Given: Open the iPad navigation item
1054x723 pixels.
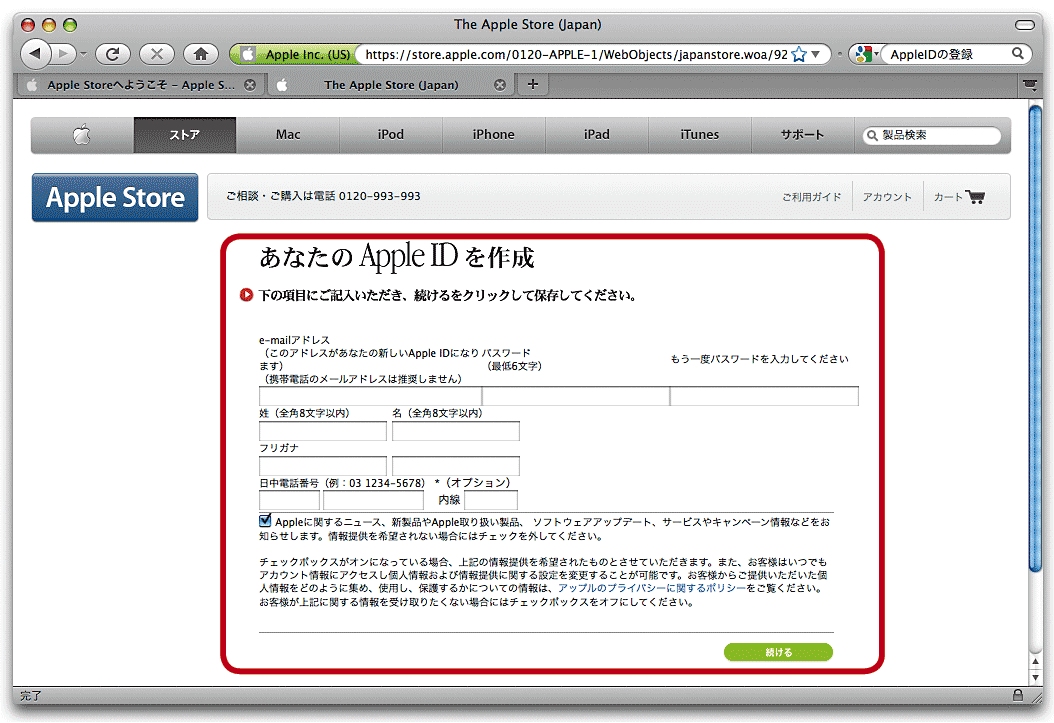Looking at the screenshot, I should tap(597, 135).
